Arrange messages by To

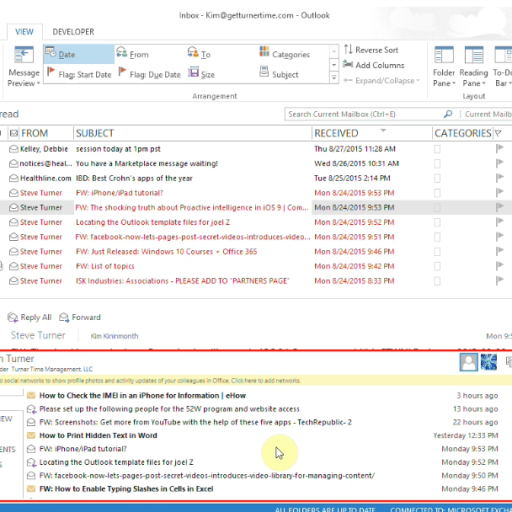199,54
